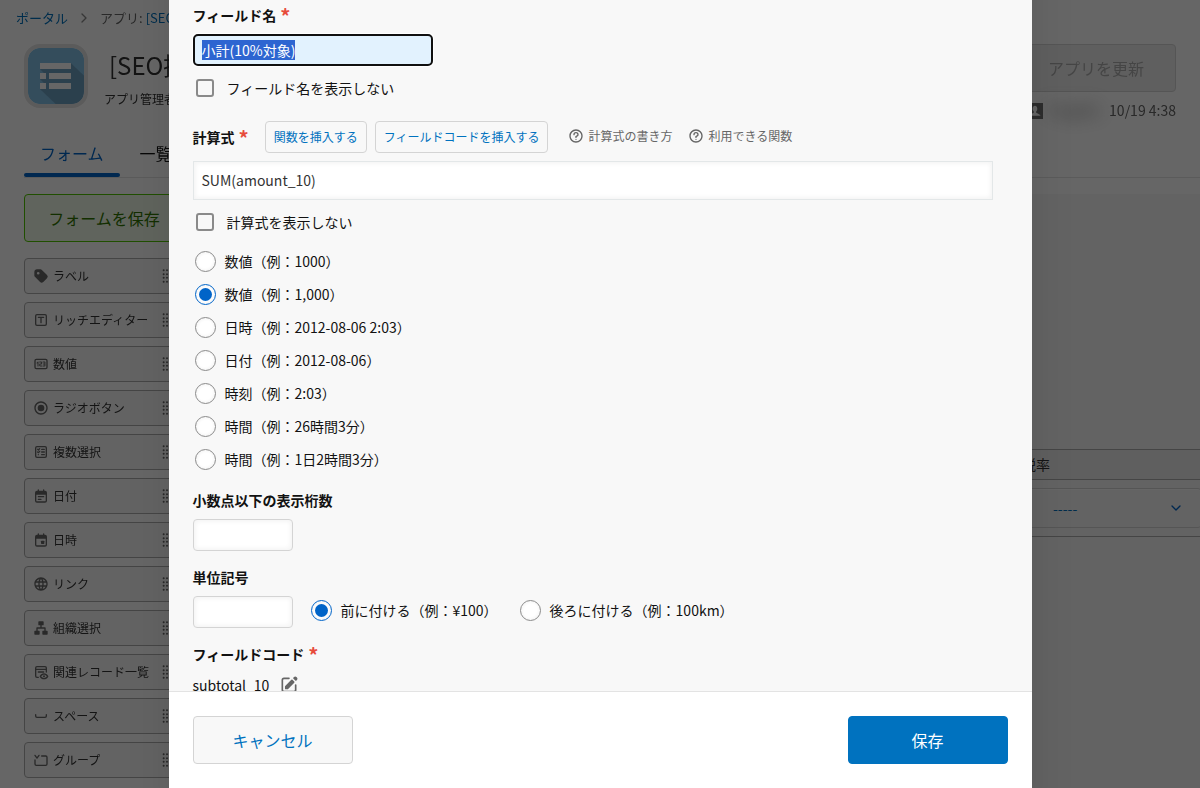Click 保存 to save field settings
Viewport: 1200px width, 788px height.
click(928, 740)
